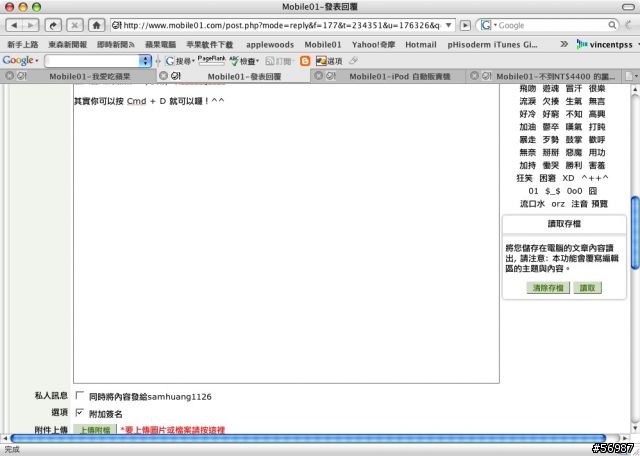
Task: Open a new tab via page icon
Action: pyautogui.click(x=629, y=76)
